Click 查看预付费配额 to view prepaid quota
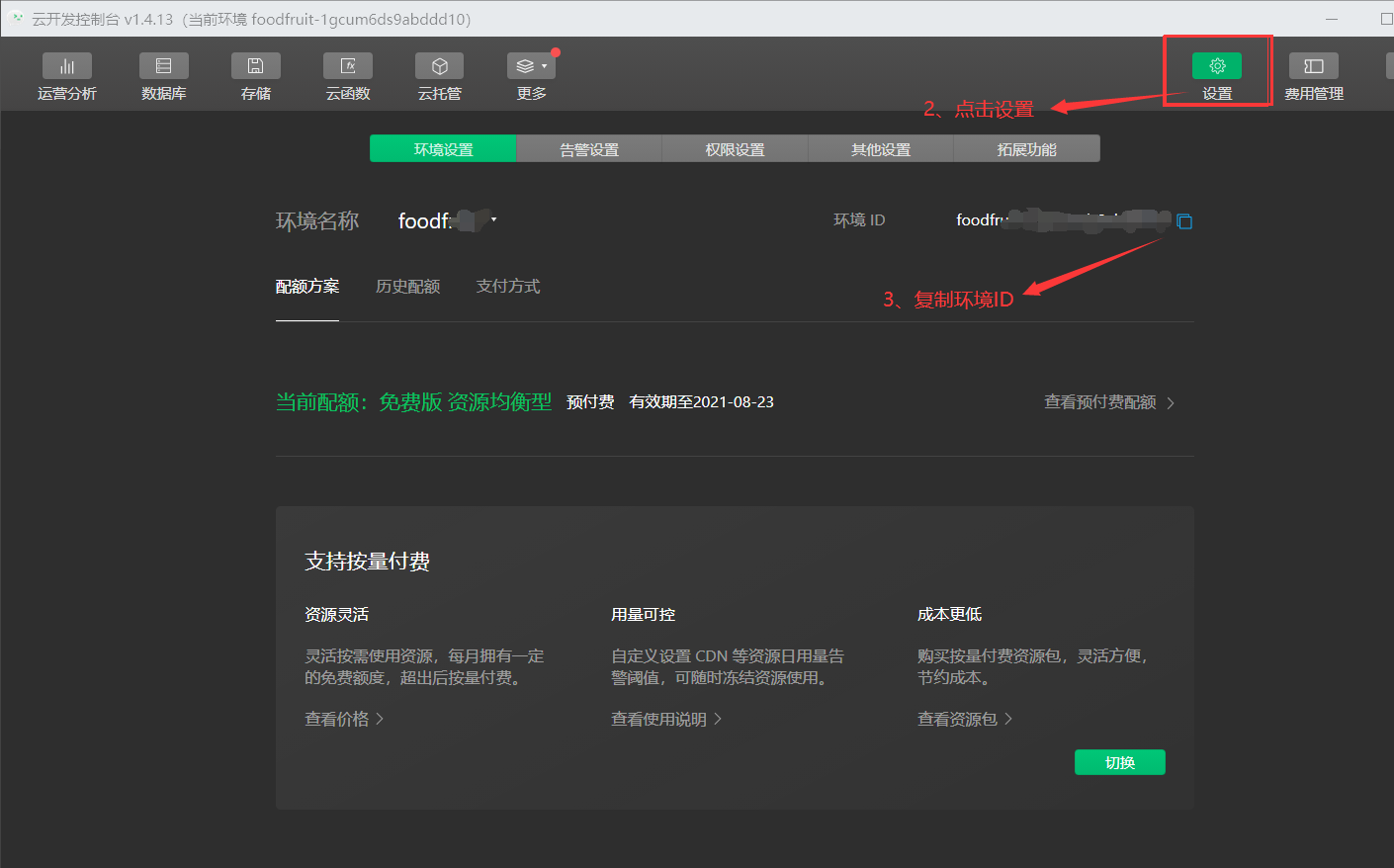Image resolution: width=1394 pixels, height=868 pixels. [1100, 402]
